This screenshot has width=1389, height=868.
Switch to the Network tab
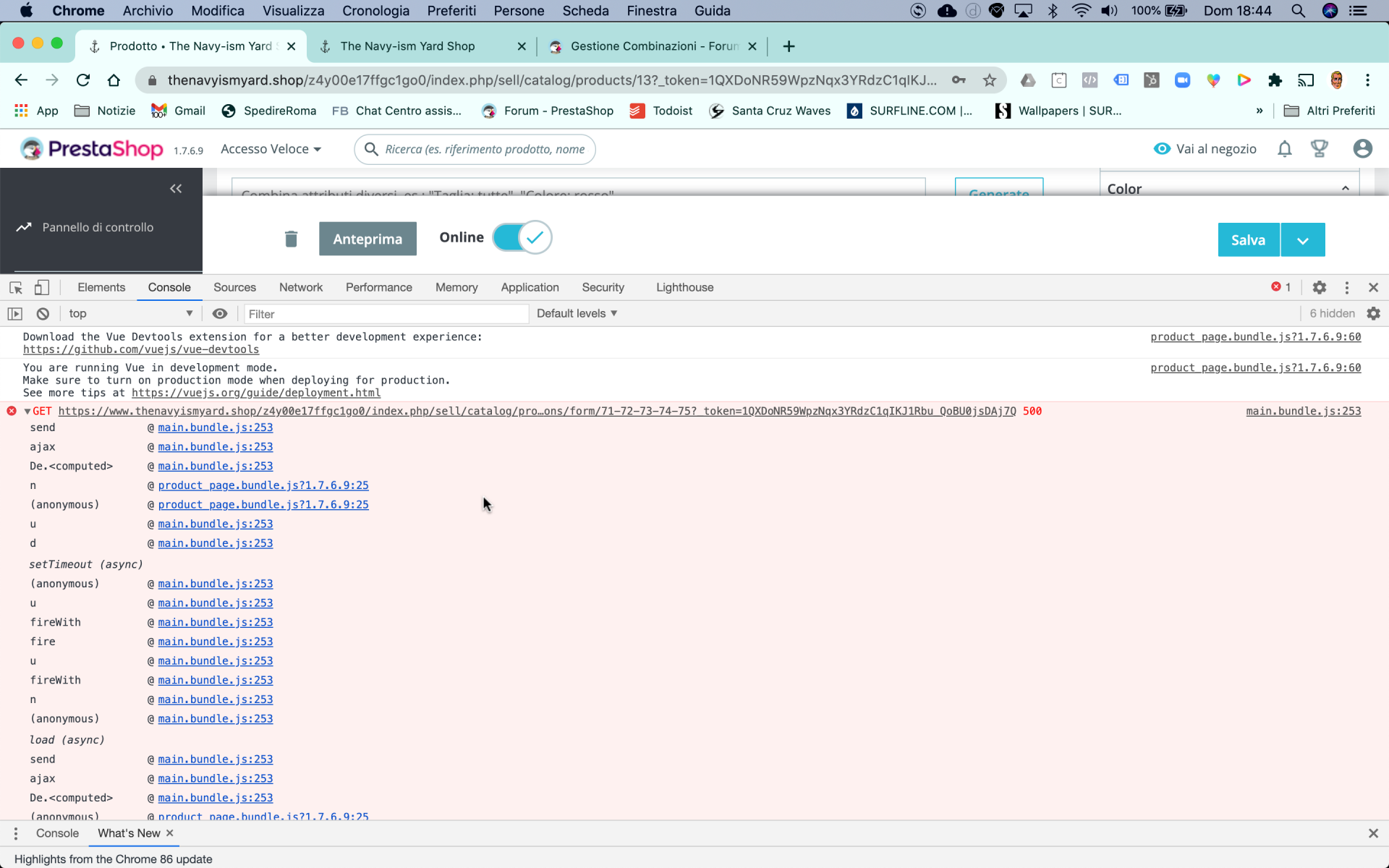point(301,287)
